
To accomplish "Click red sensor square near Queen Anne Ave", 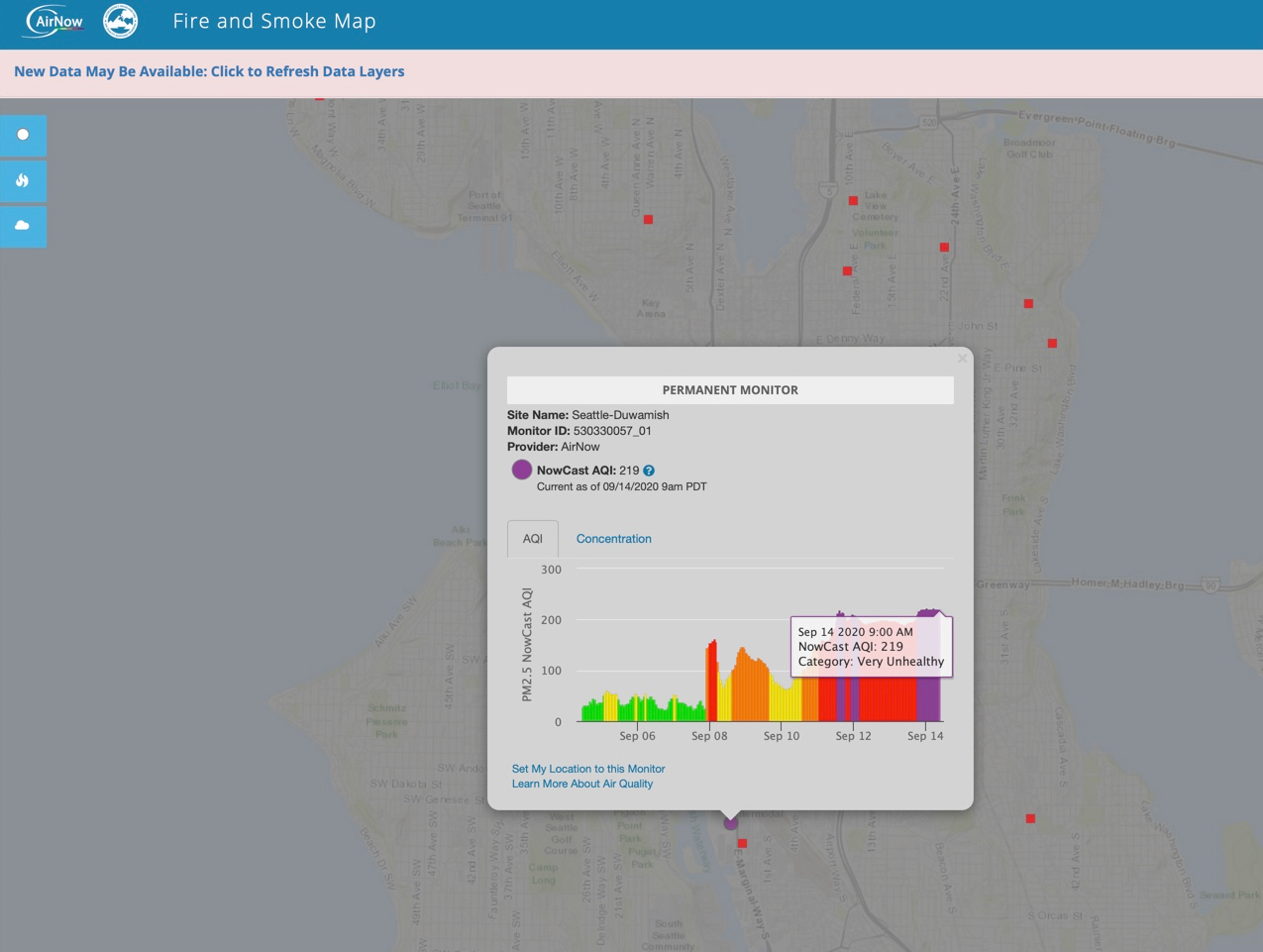I will [x=648, y=219].
